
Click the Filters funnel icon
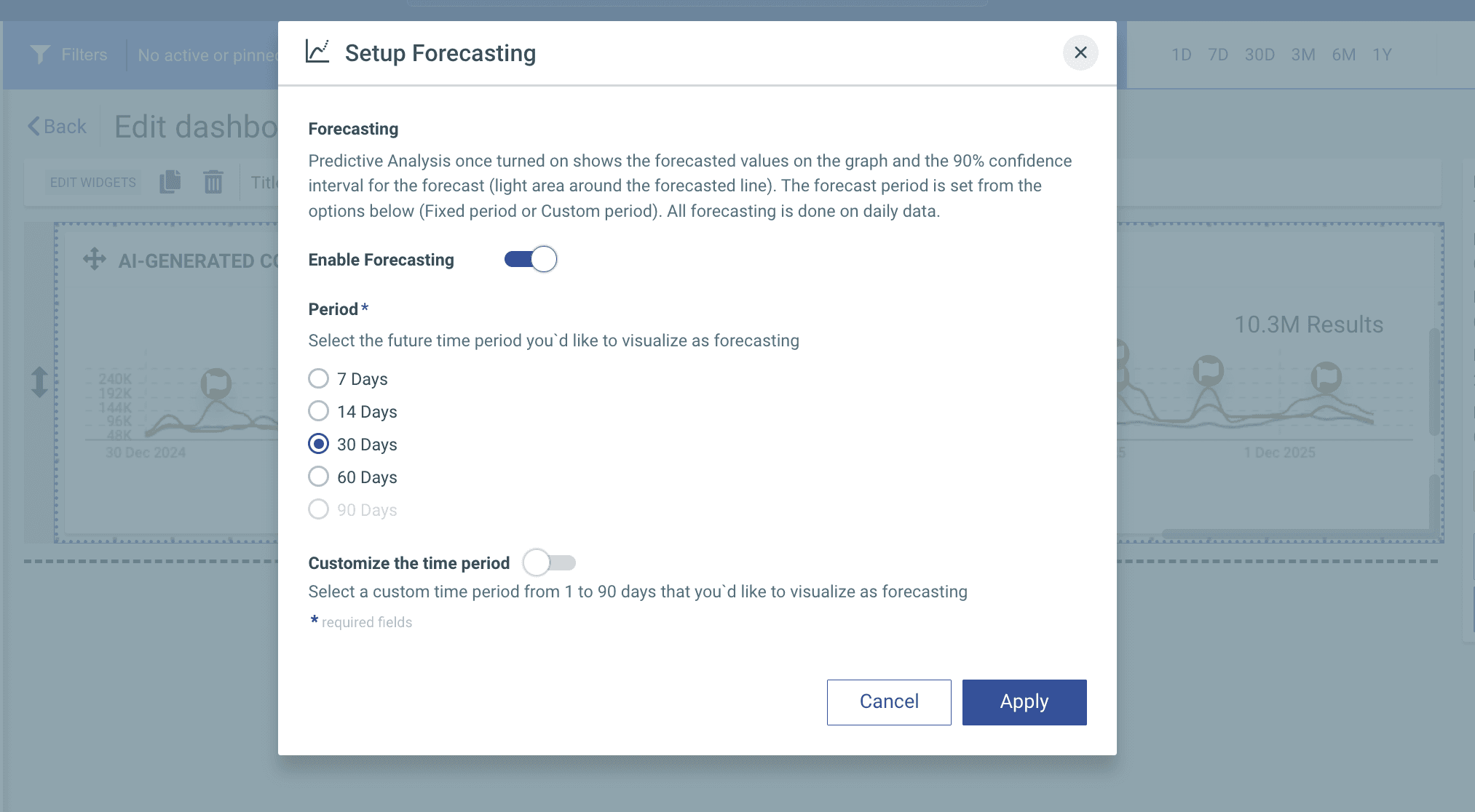[x=40, y=55]
